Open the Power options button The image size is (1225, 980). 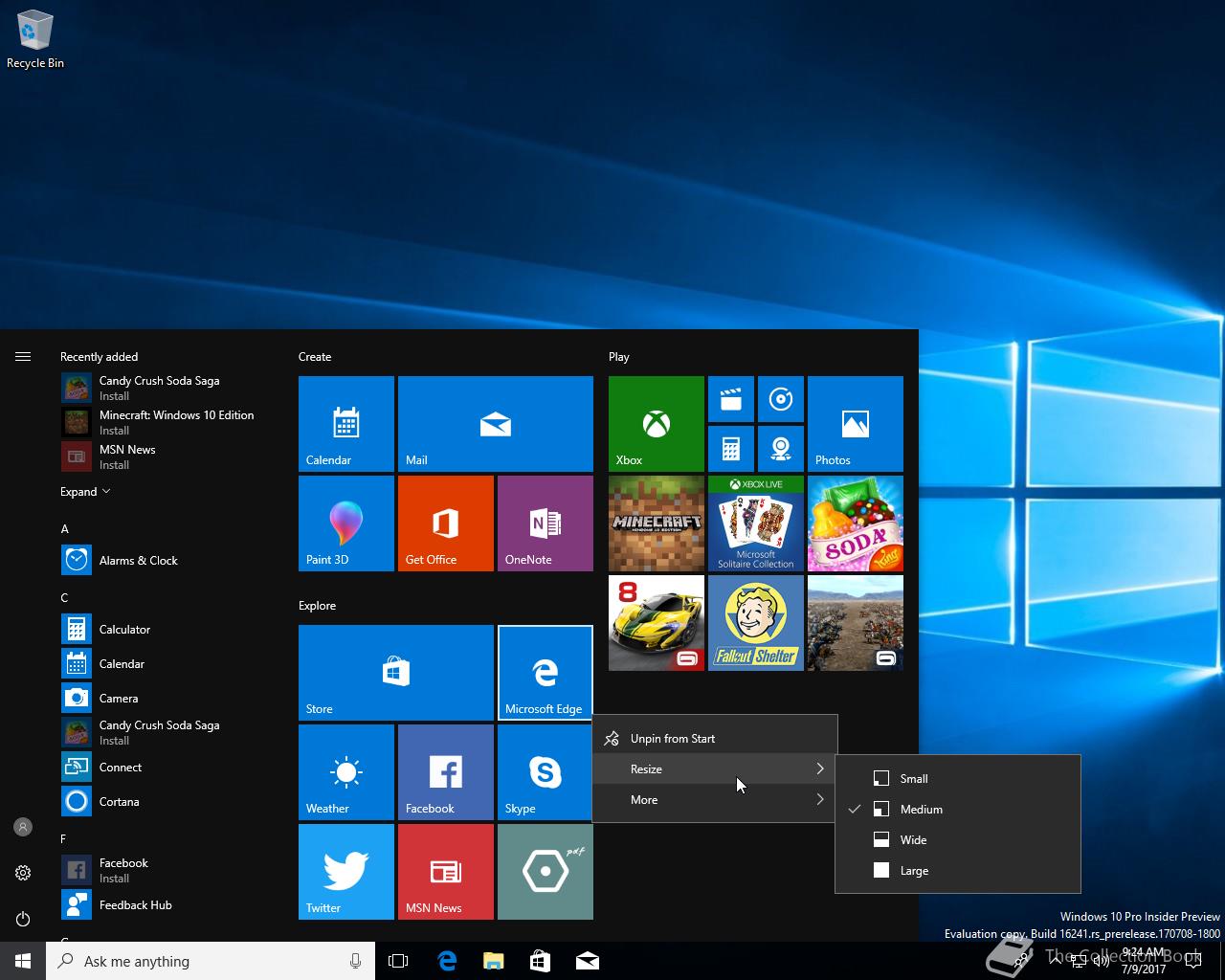coord(23,919)
